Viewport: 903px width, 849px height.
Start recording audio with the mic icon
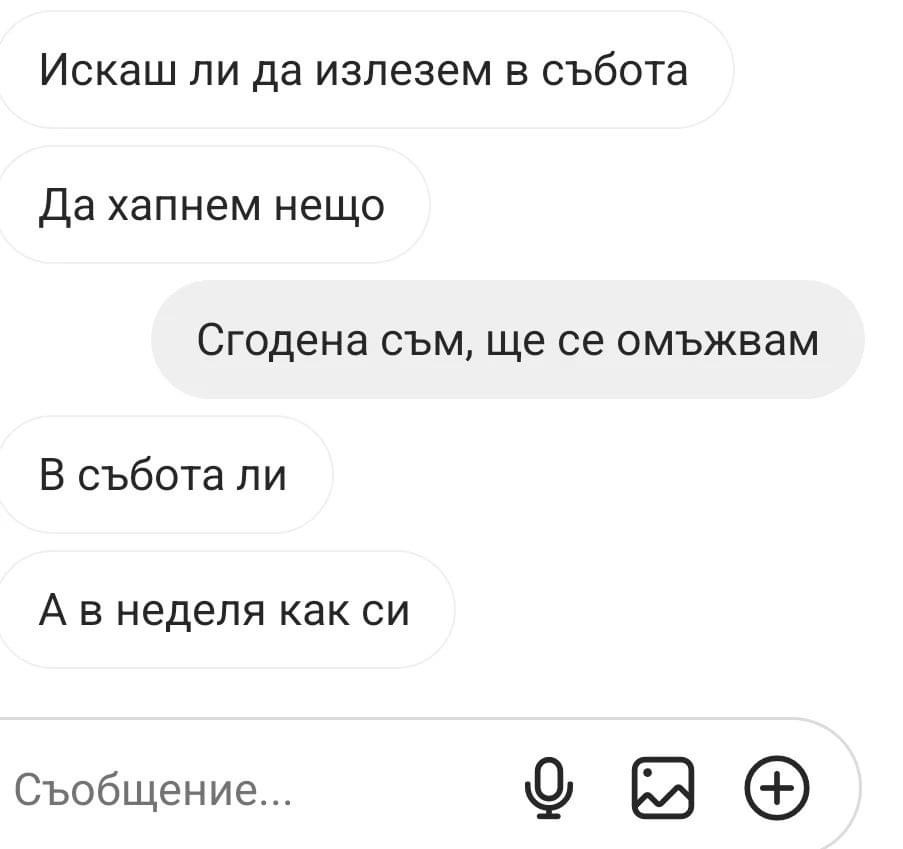coord(548,787)
